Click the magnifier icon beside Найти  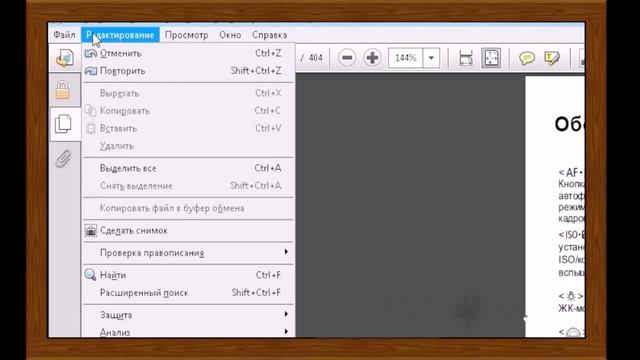[x=90, y=275]
